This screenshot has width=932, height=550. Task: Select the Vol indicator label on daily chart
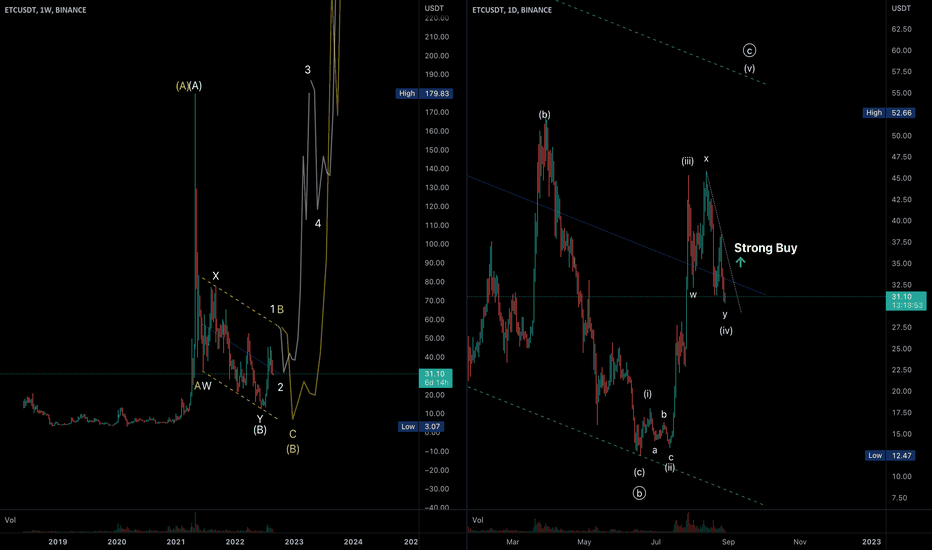(x=477, y=520)
